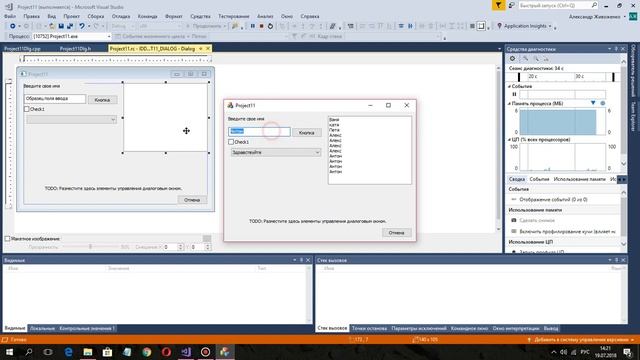Viewport: 640px width, 360px height.
Task: Select the Кнопка button in the dialog designer
Action: point(102,100)
